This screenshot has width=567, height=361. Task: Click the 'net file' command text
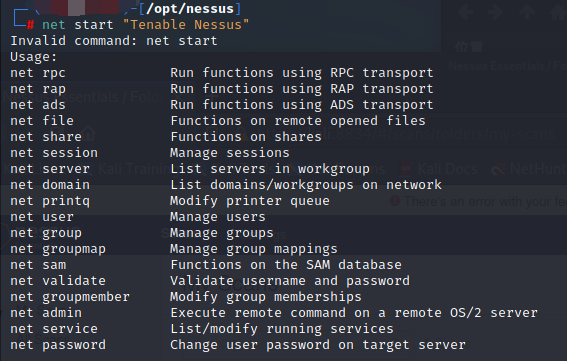[x=42, y=121]
